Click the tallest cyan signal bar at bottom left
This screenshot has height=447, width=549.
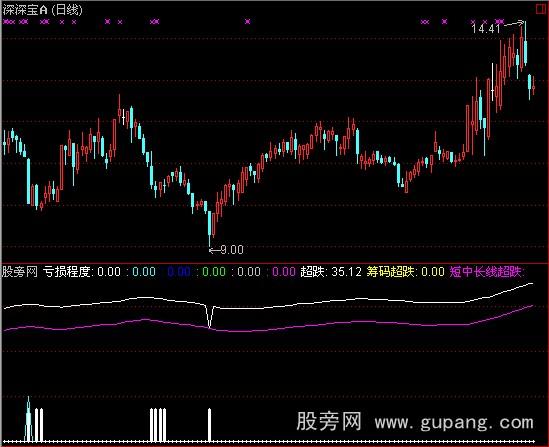pyautogui.click(x=28, y=419)
